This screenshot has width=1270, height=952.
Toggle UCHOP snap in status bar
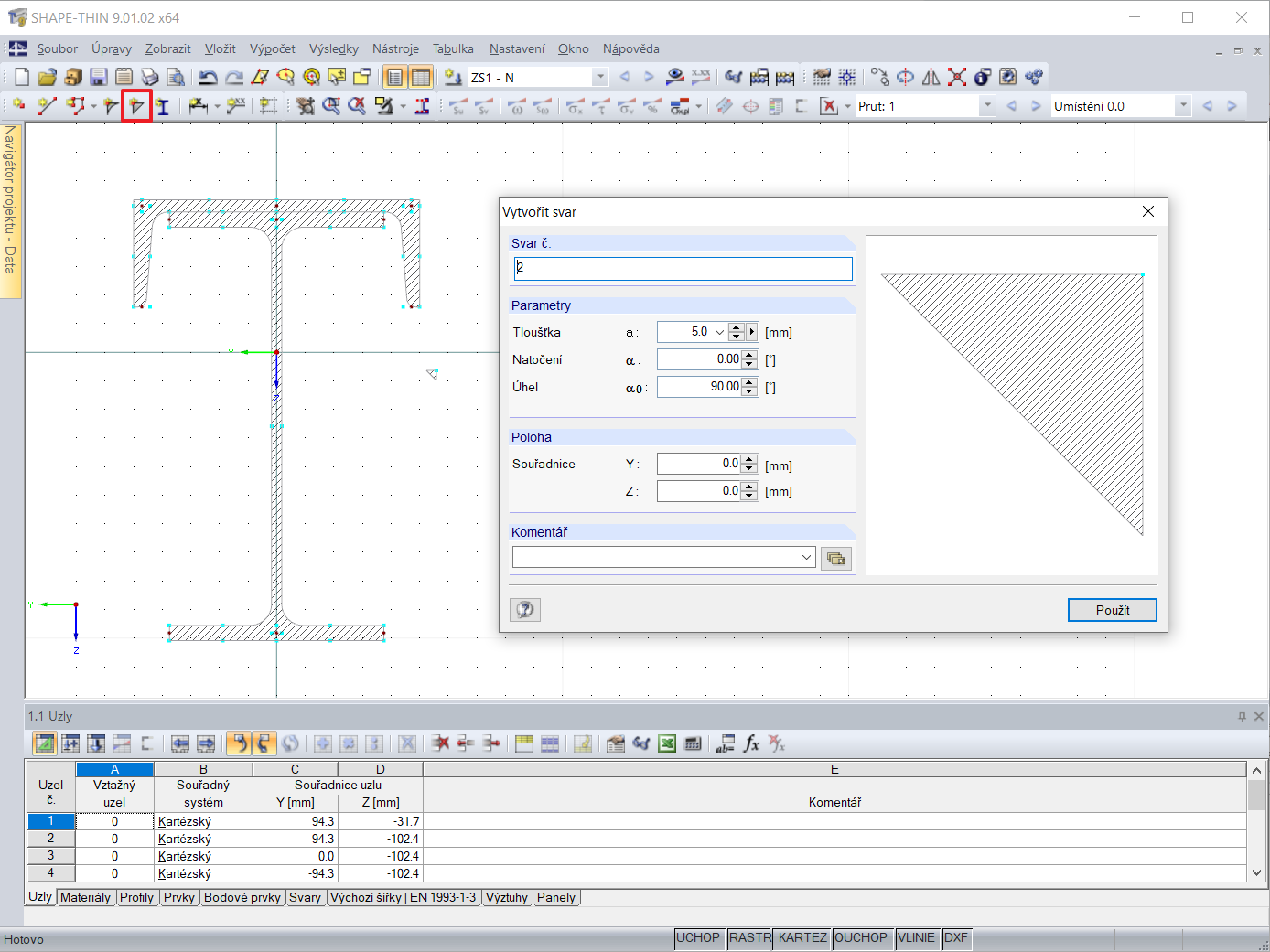pos(698,937)
